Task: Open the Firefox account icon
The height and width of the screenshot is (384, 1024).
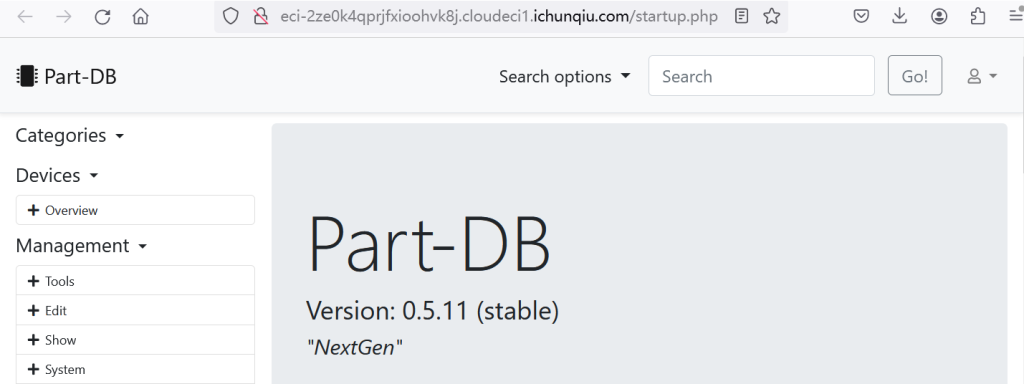Action: 939,16
